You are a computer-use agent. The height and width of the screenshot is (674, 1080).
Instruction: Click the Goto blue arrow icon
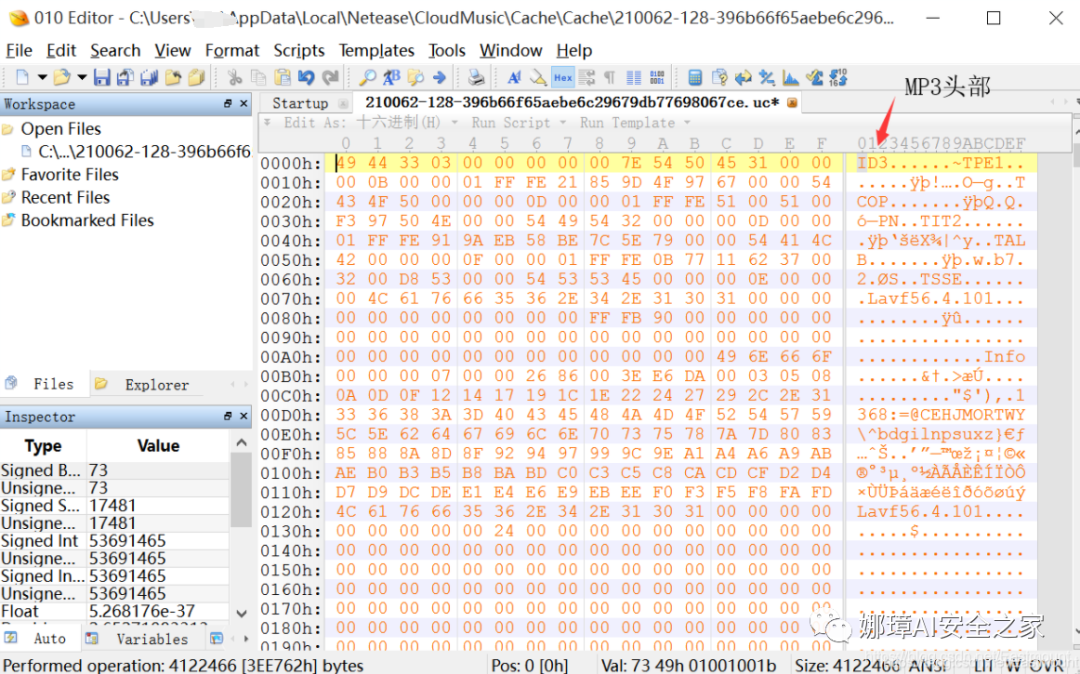pyautogui.click(x=439, y=77)
